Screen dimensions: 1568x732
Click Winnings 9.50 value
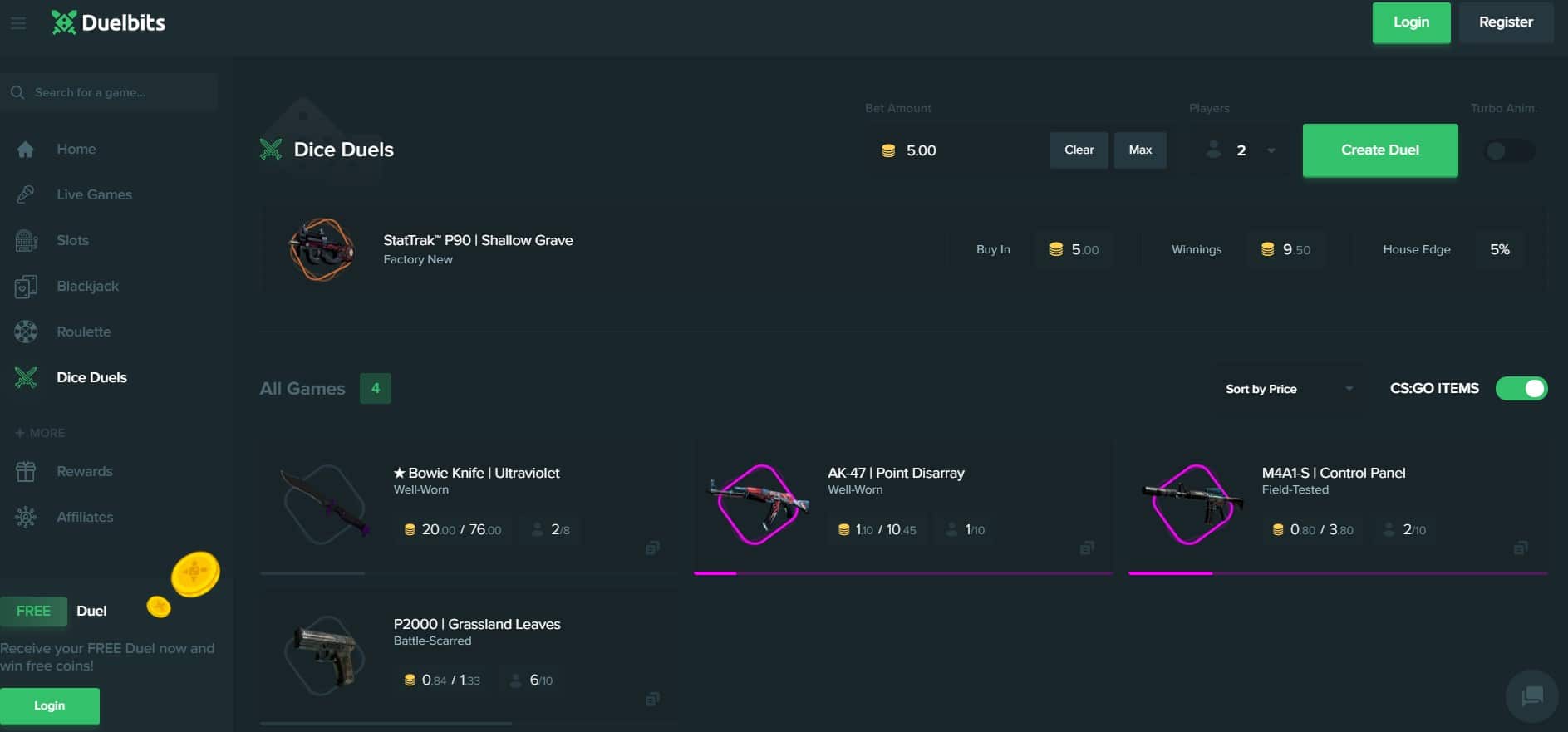coord(1285,249)
